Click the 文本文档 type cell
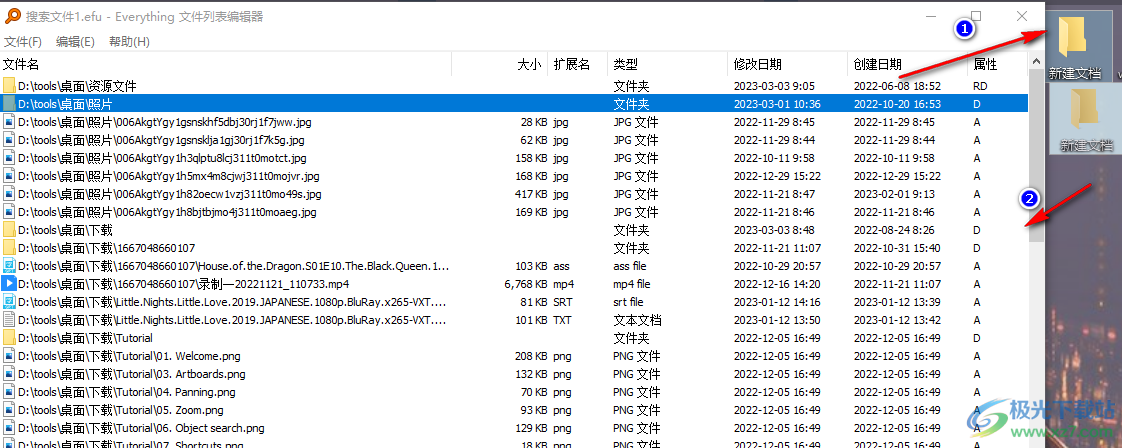The width and height of the screenshot is (1126, 448). pos(637,319)
